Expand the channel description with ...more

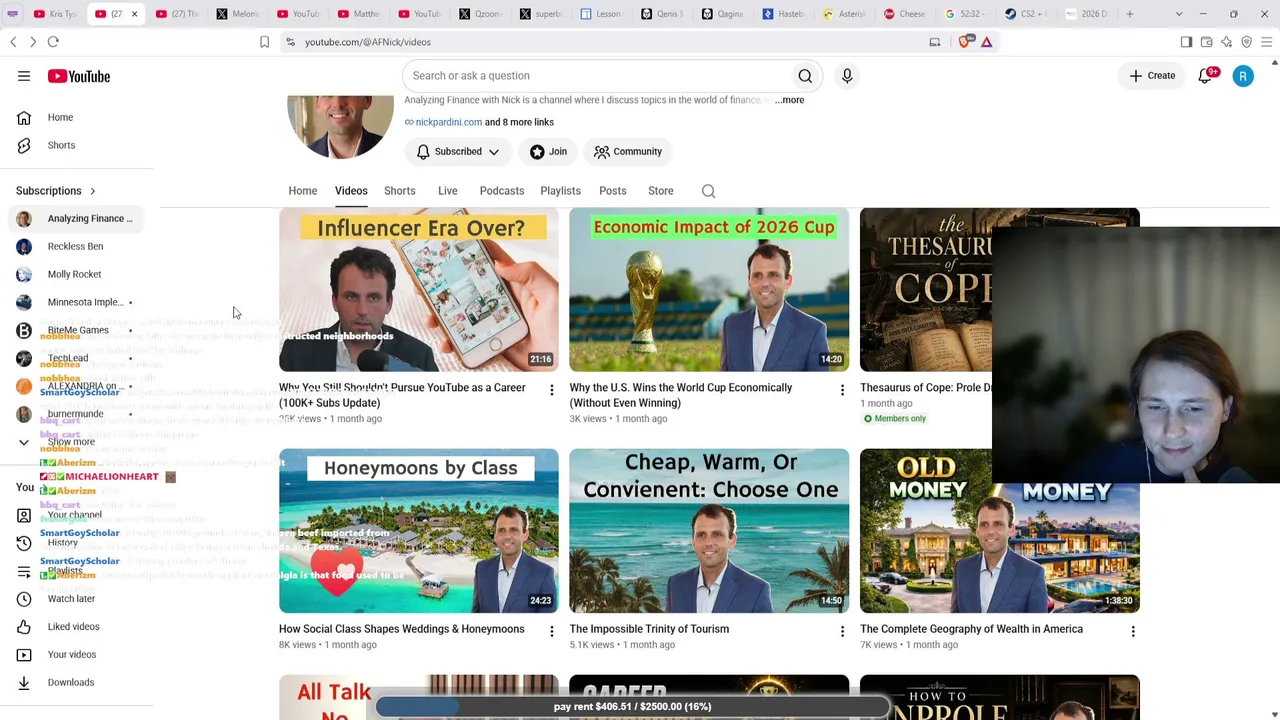(789, 100)
